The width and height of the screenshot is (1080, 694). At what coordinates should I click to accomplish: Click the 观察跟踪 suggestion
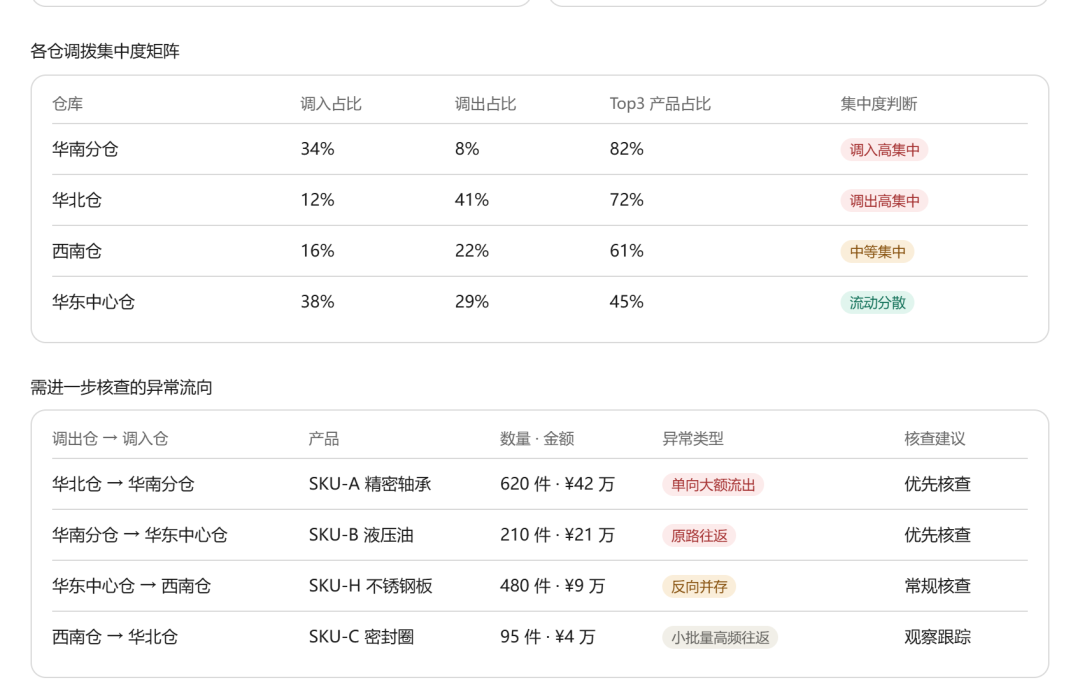pos(937,638)
